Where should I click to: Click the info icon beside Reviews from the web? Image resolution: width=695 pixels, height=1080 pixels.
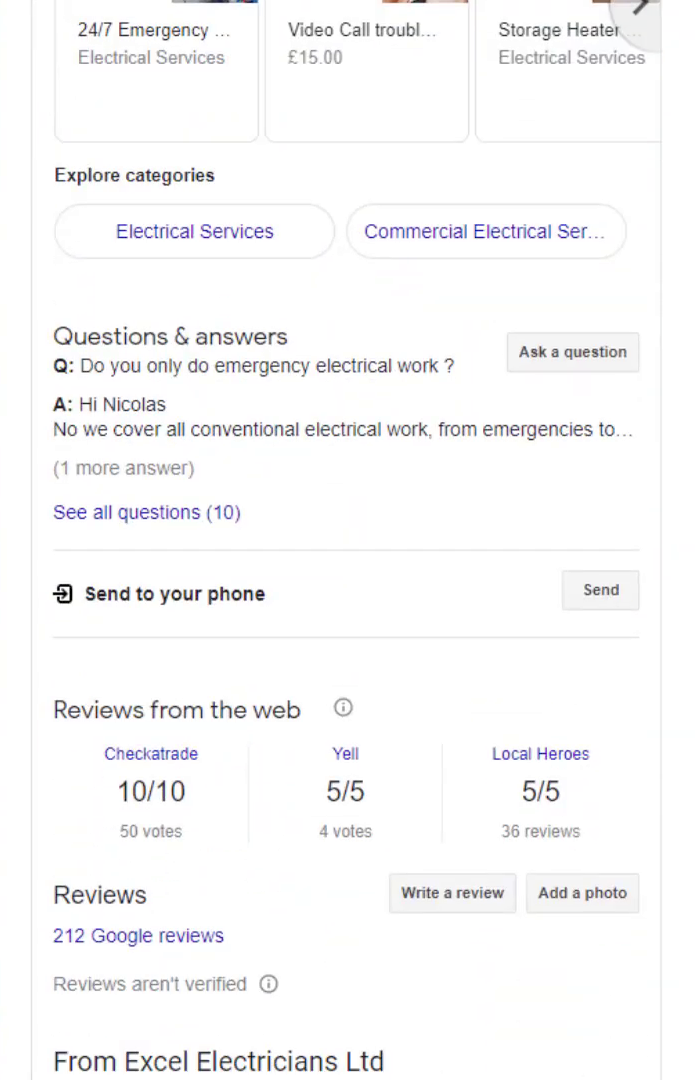(x=343, y=707)
